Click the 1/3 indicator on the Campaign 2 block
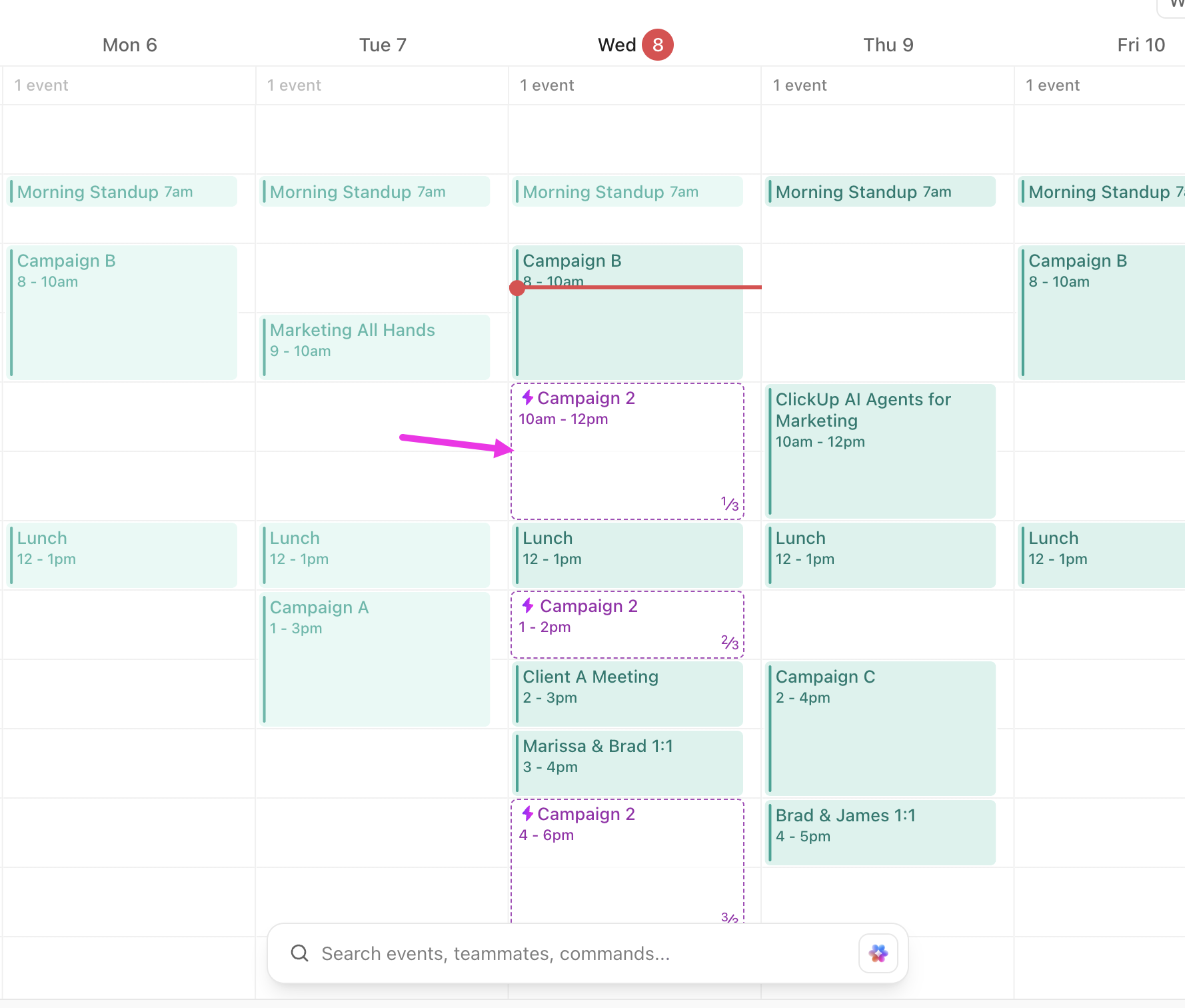Viewport: 1185px width, 1008px height. tap(728, 502)
